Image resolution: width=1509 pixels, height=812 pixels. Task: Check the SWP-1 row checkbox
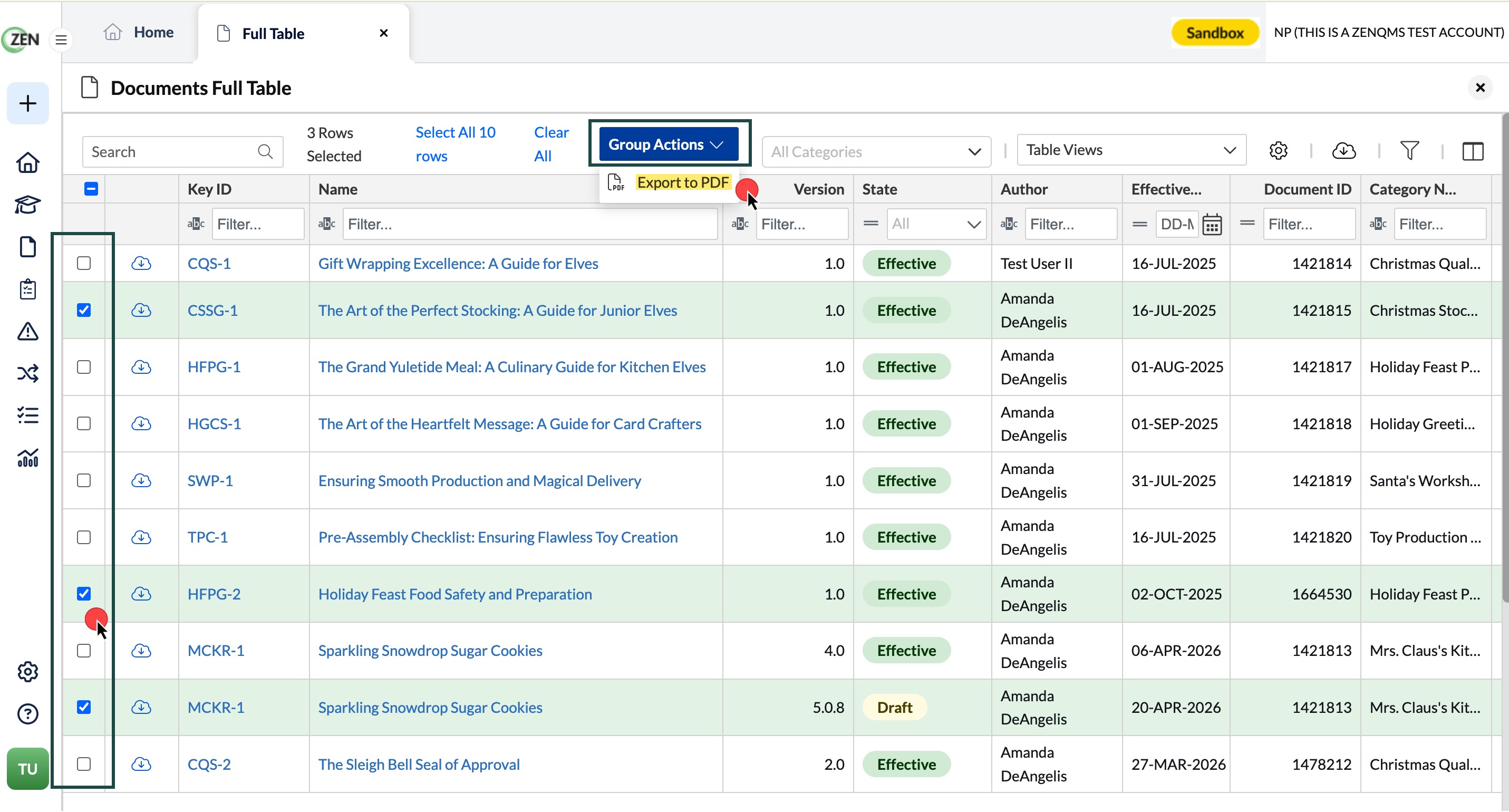click(x=84, y=481)
